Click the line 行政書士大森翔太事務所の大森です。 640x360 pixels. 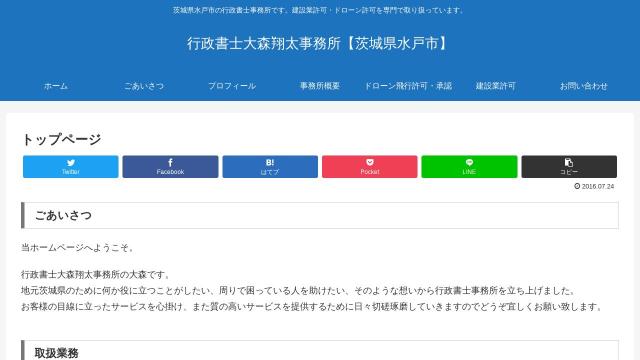[96, 274]
